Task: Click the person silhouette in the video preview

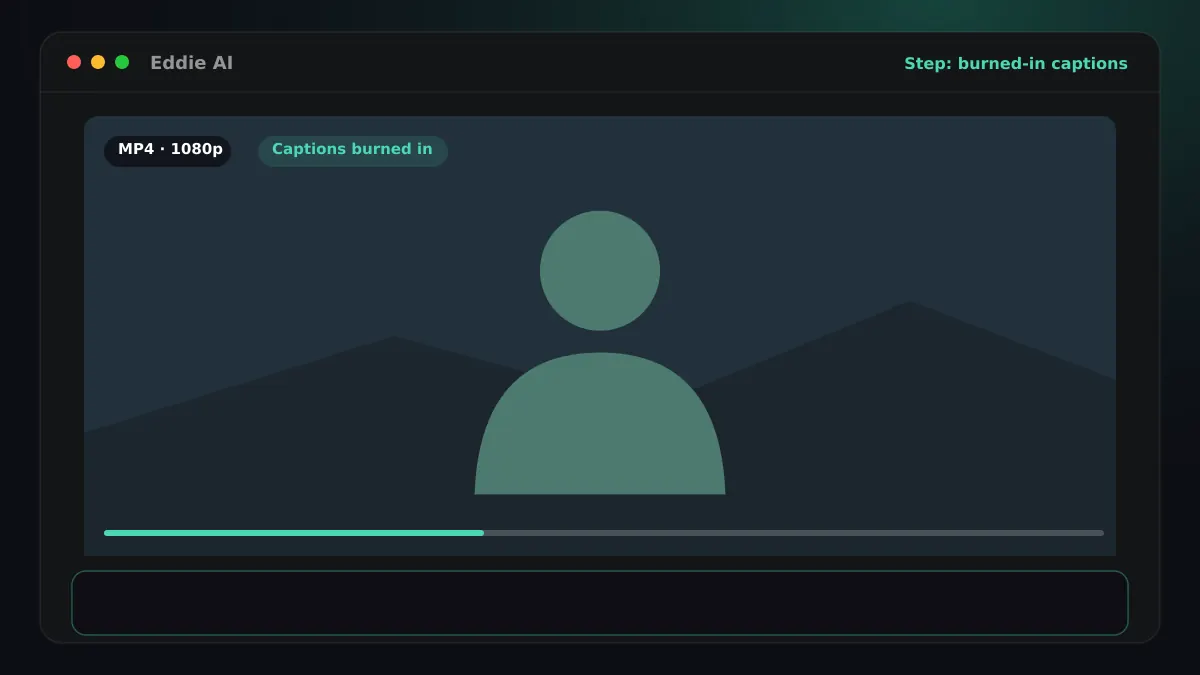Action: coord(600,352)
